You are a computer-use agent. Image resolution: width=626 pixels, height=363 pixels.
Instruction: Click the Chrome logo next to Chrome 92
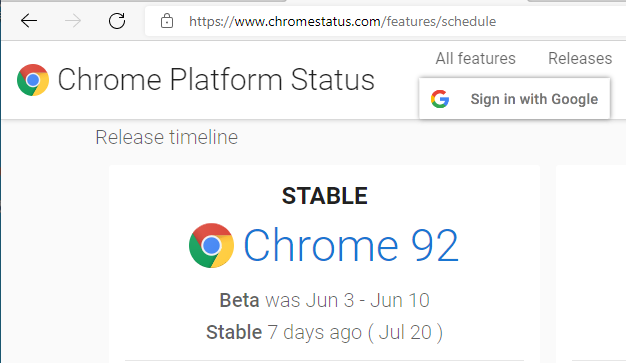[211, 245]
